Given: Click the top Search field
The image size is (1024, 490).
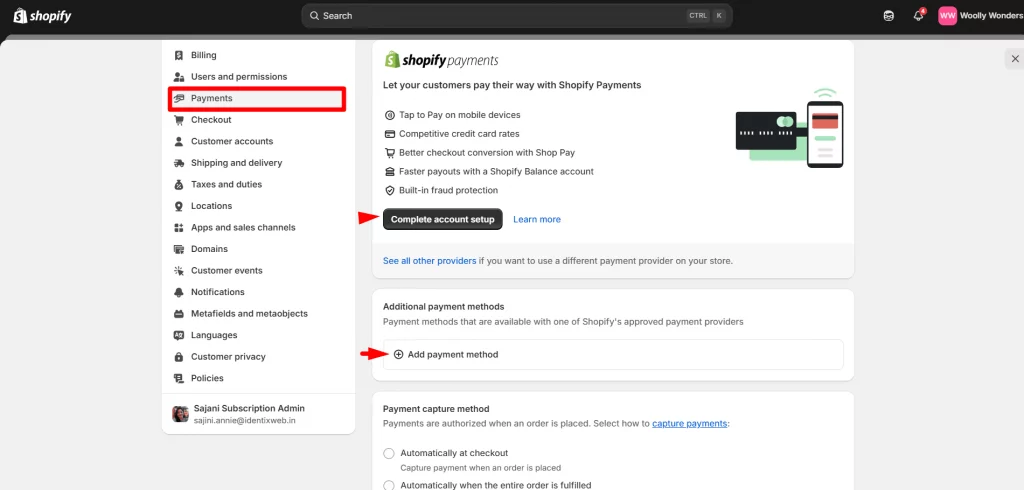Looking at the screenshot, I should coord(517,16).
